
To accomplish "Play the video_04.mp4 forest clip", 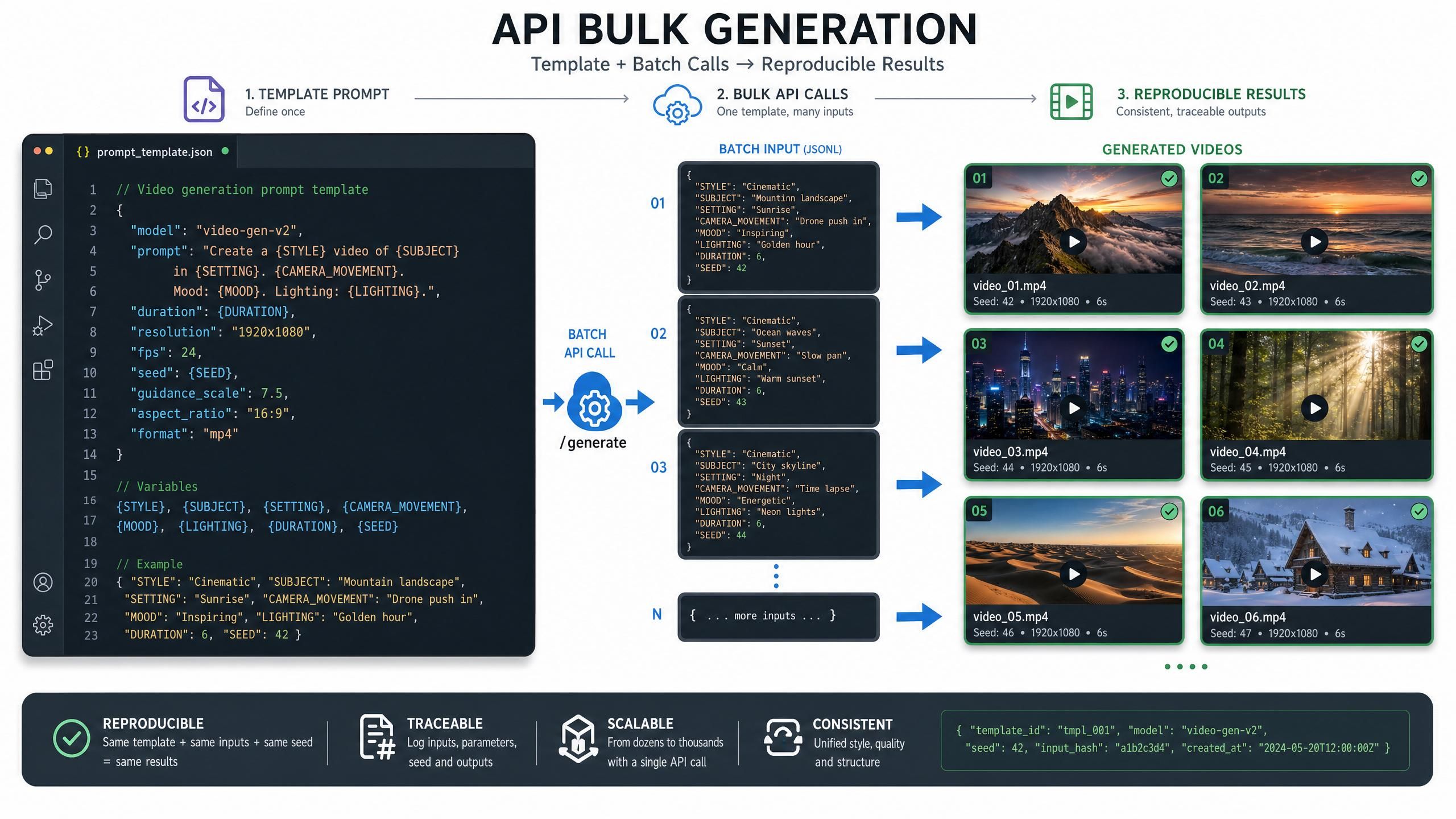I will click(x=1314, y=408).
